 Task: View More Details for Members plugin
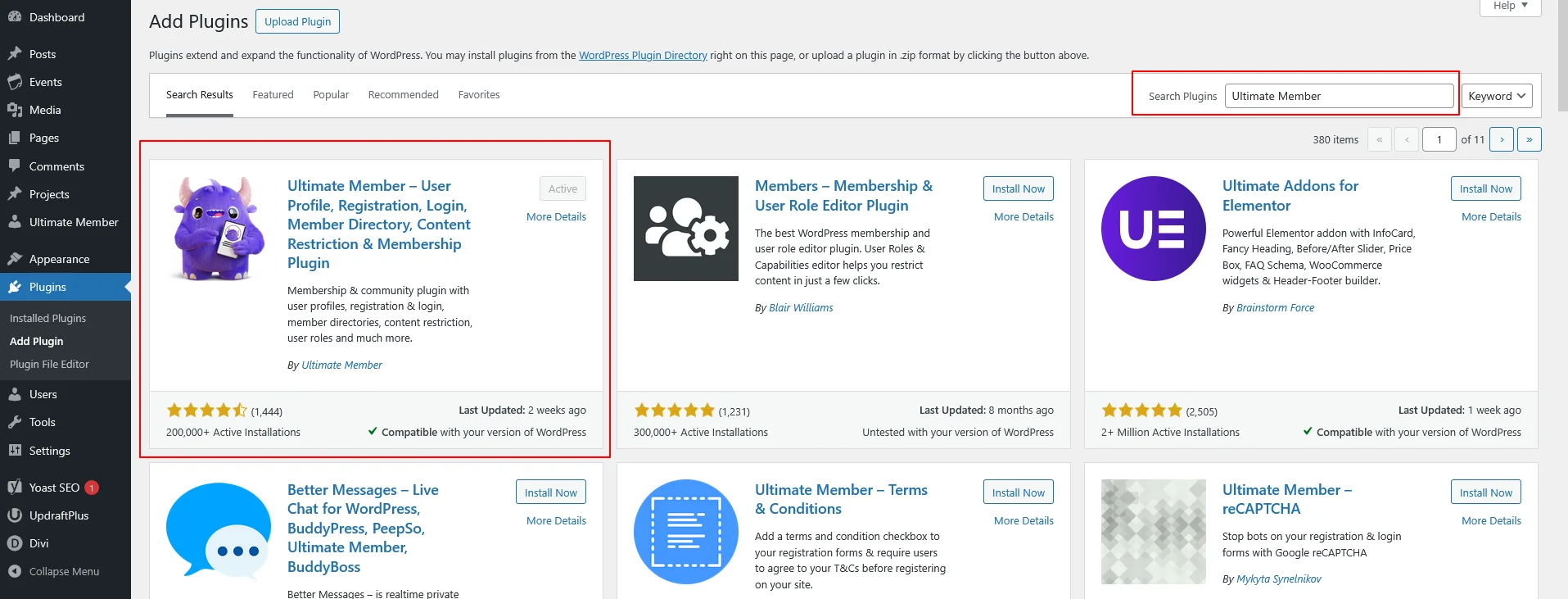pos(1023,217)
